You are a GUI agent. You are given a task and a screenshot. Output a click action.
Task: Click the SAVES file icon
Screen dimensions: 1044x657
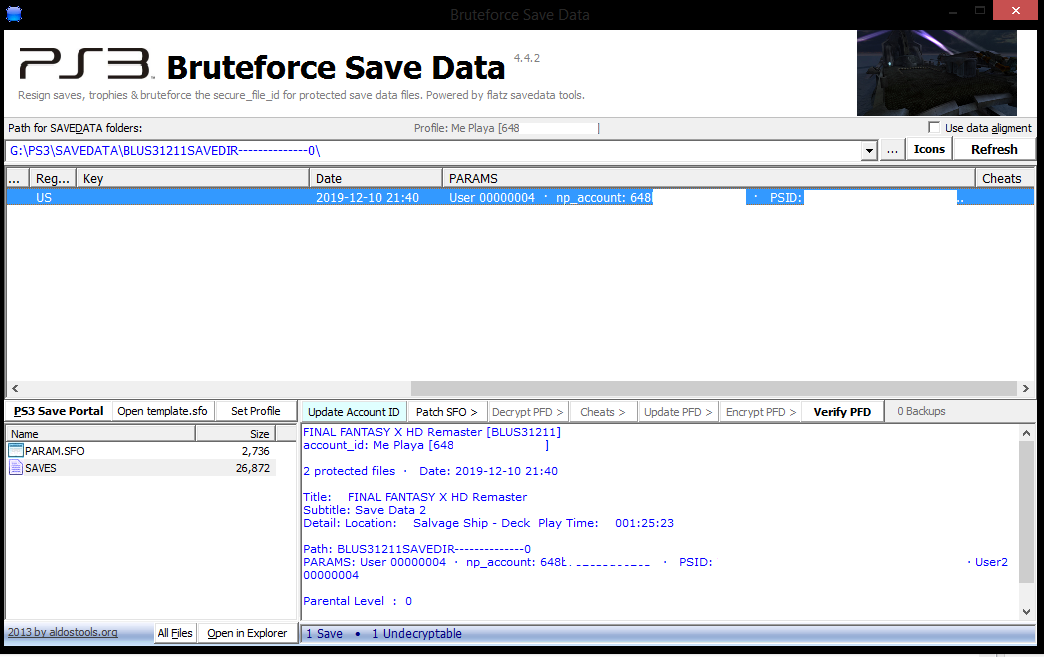point(16,468)
